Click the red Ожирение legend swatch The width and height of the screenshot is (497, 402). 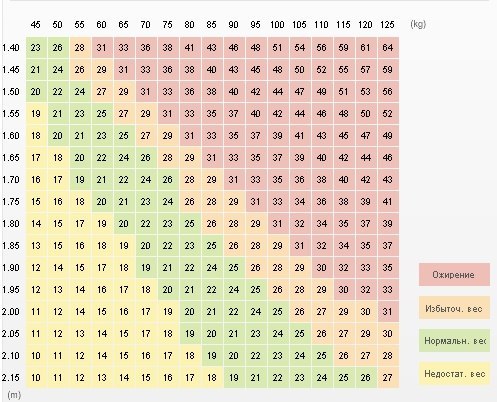click(454, 275)
